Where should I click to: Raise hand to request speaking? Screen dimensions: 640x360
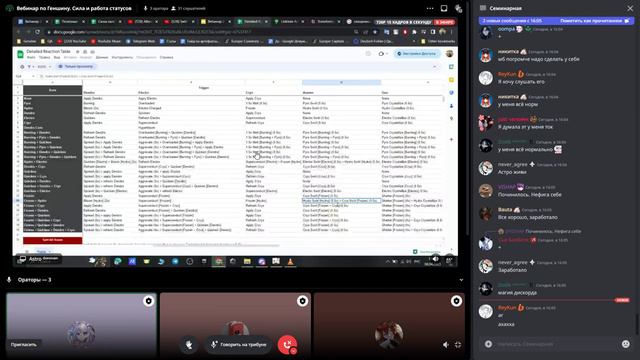coord(189,345)
